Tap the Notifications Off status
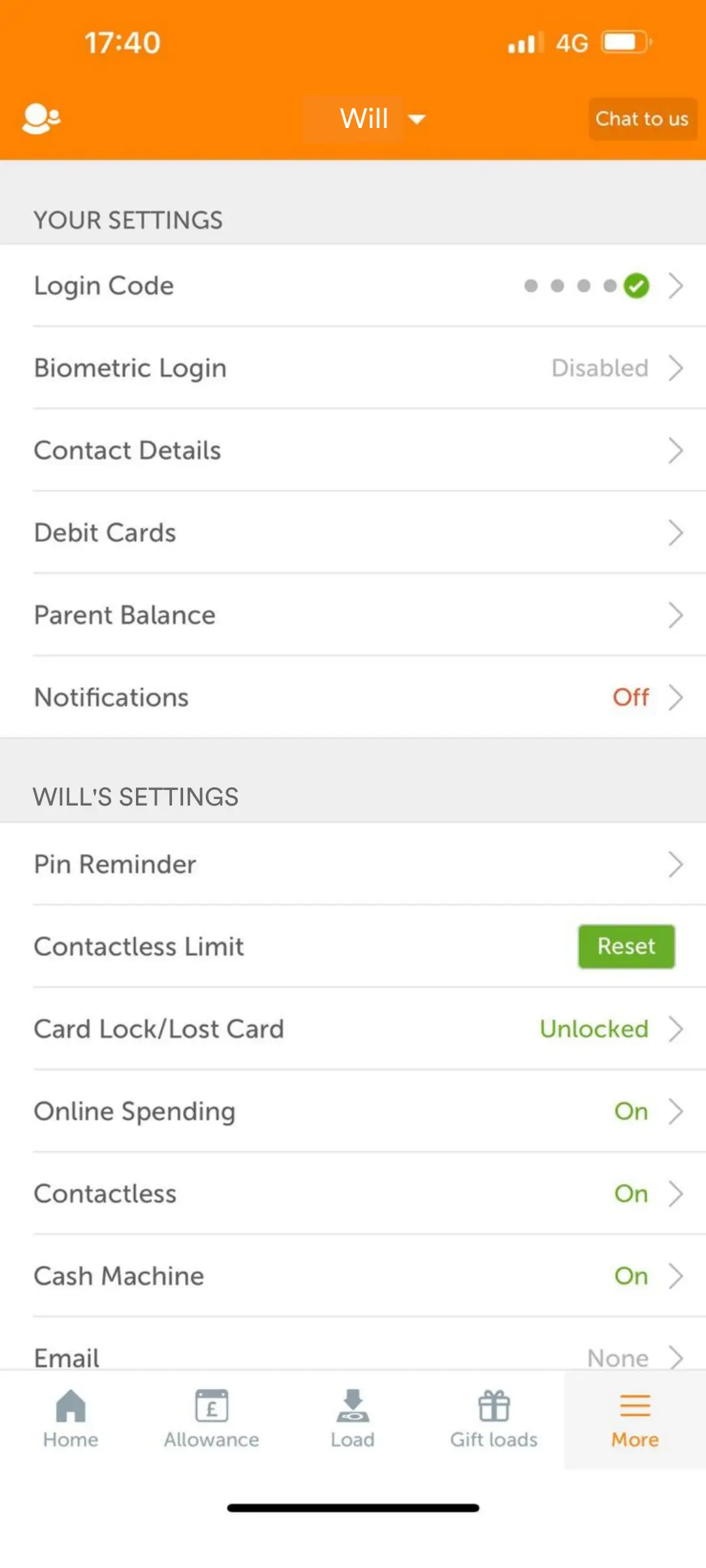 click(x=631, y=698)
